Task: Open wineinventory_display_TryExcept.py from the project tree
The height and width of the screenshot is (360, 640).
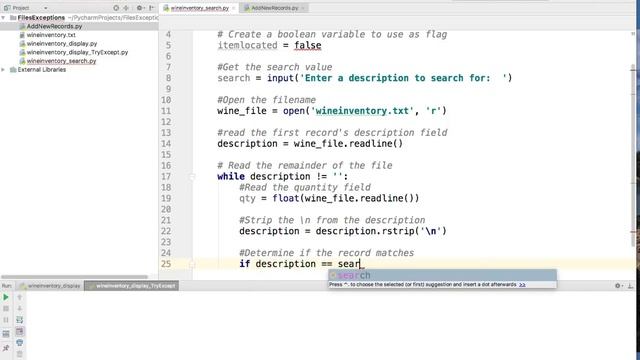Action: pyautogui.click(x=77, y=52)
